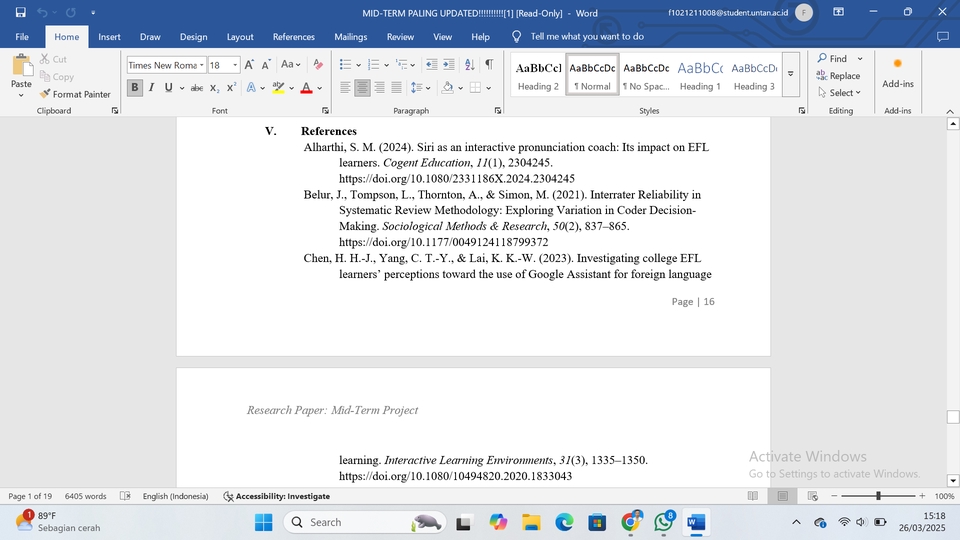
Task: Increase font size with Grow Font icon
Action: click(249, 65)
